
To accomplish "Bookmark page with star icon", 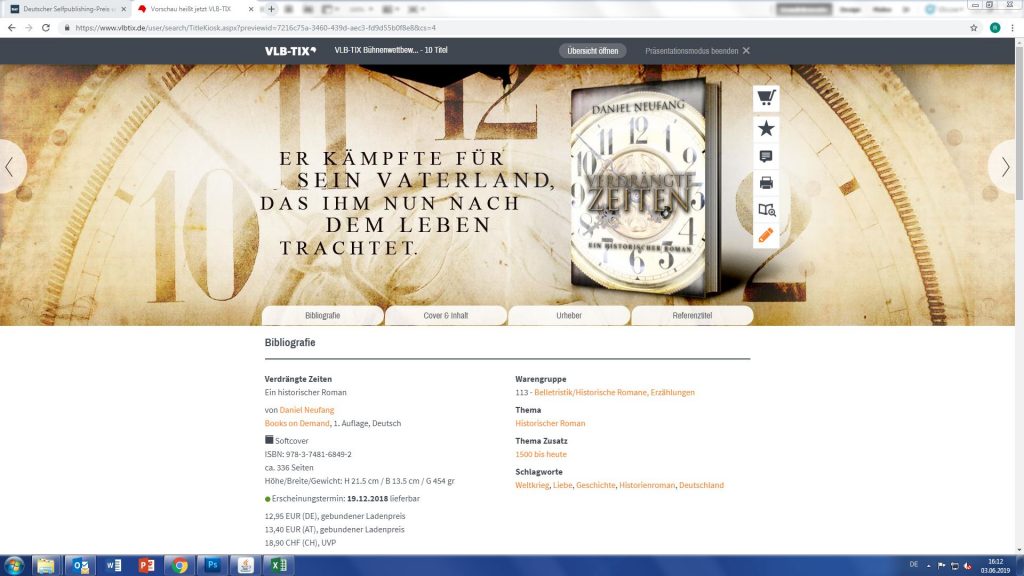I will 974,28.
